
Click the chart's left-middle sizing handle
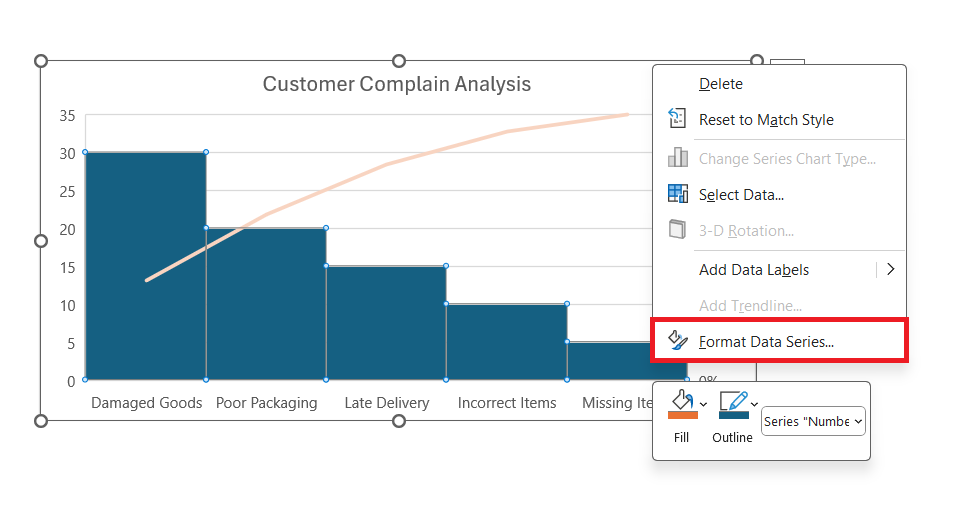click(41, 241)
